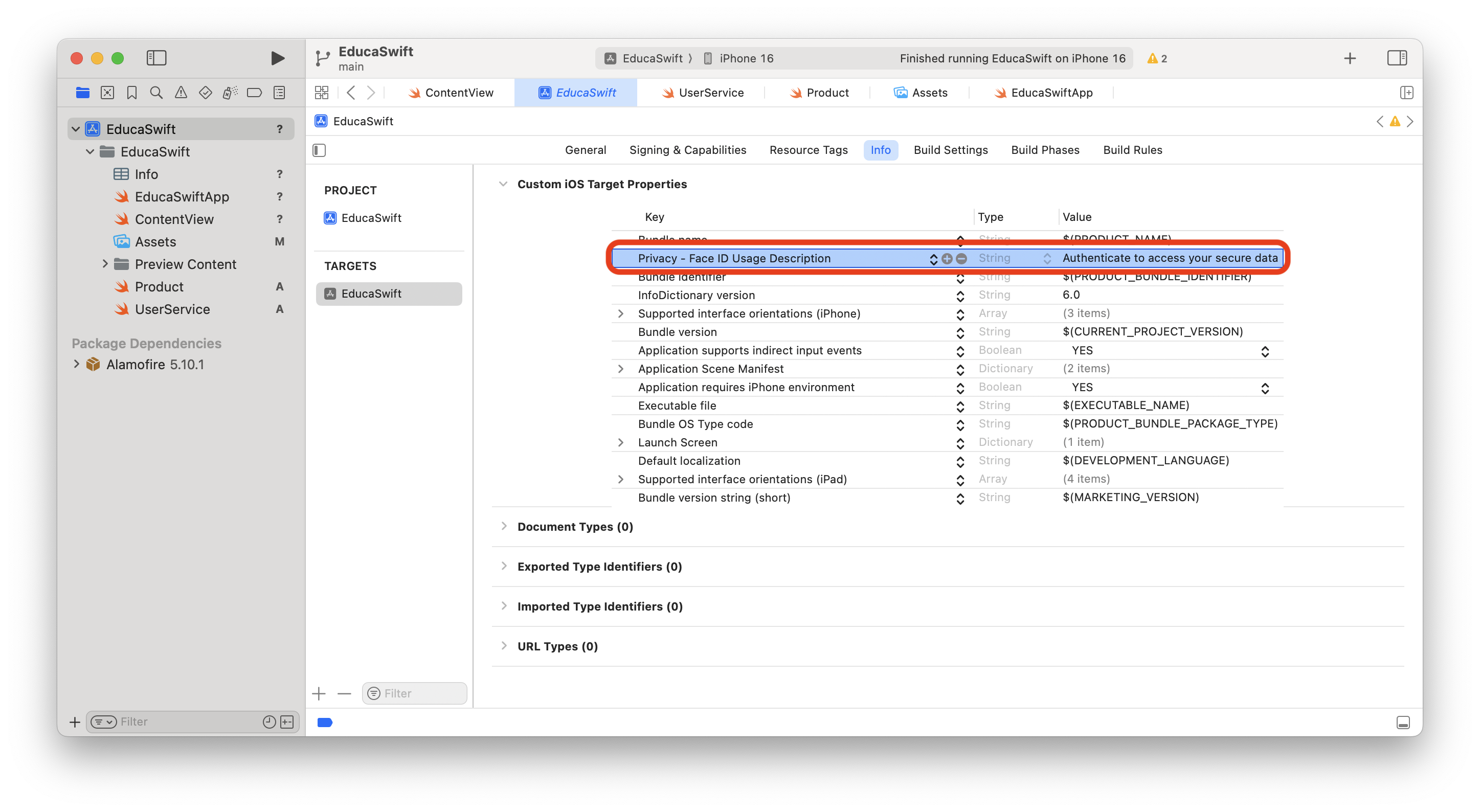Hide the project and targets list
The height and width of the screenshot is (812, 1480).
[320, 150]
